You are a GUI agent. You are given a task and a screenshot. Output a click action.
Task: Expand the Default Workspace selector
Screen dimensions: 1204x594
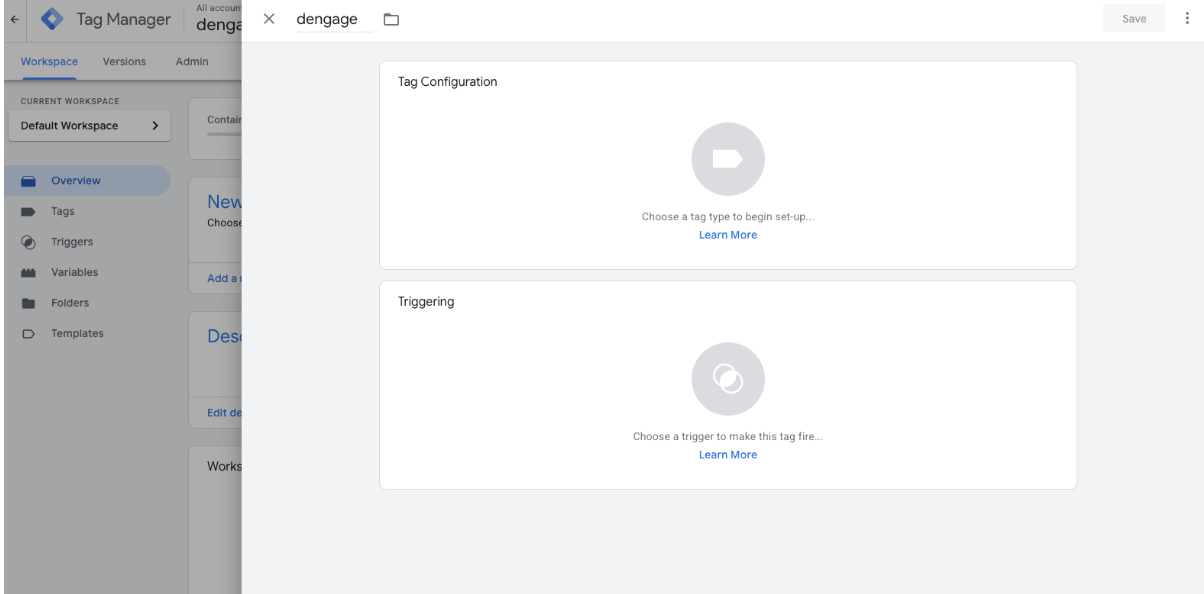[89, 126]
